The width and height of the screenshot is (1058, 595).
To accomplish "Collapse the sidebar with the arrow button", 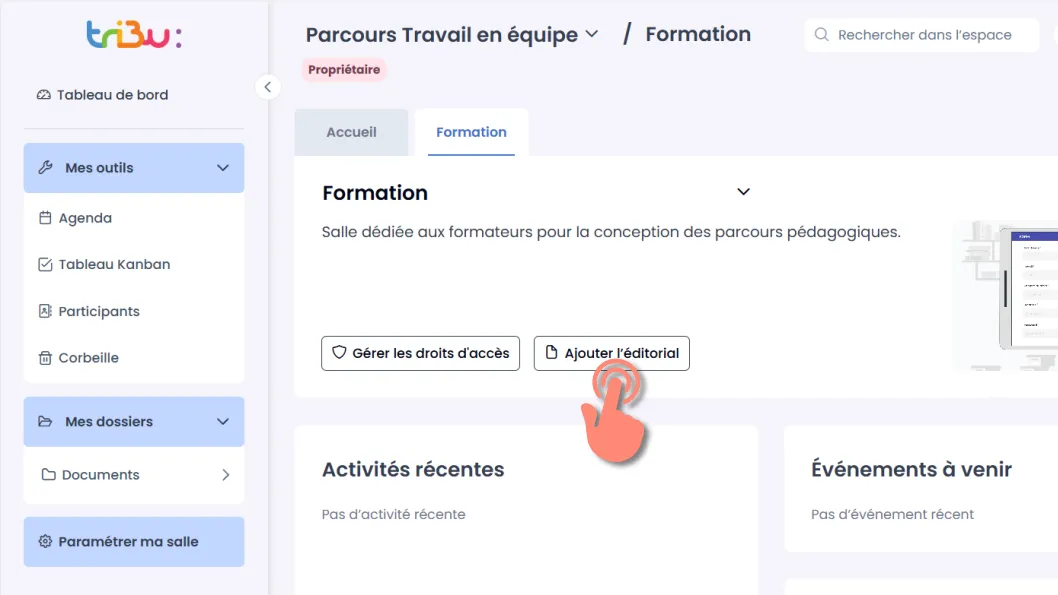I will [x=268, y=87].
